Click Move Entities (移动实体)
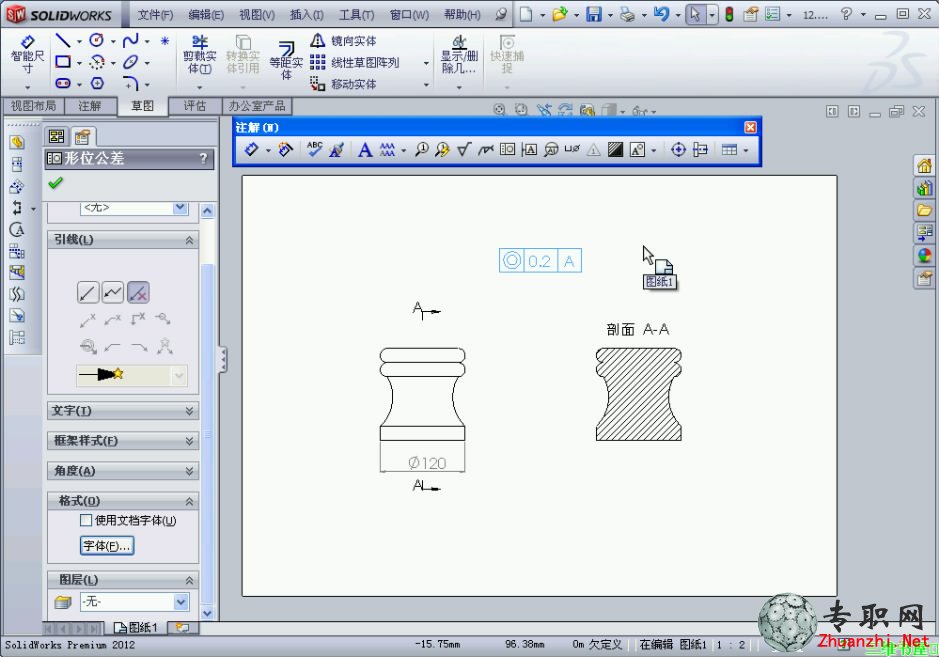Image resolution: width=939 pixels, height=657 pixels. coord(344,84)
